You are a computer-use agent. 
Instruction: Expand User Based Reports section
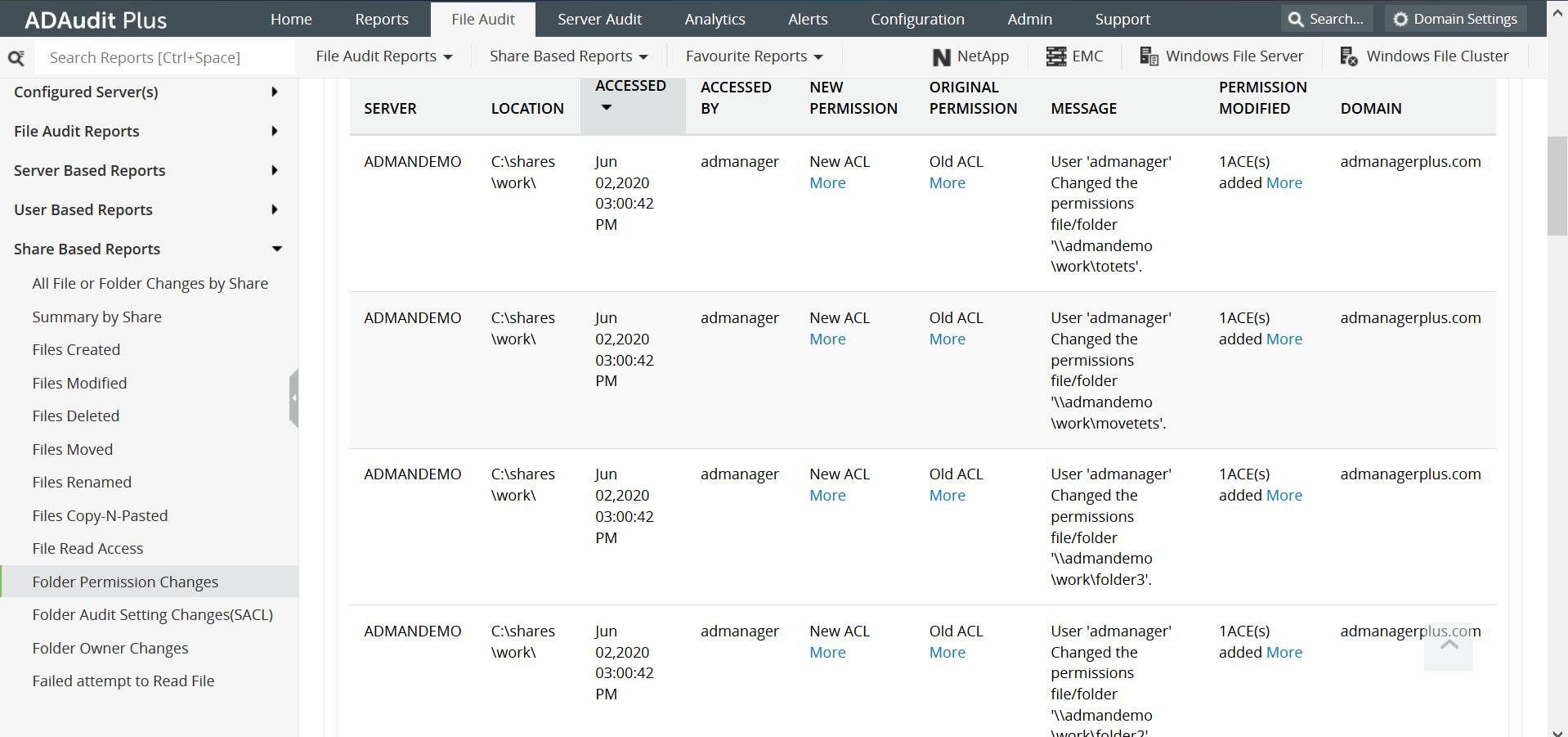click(x=274, y=209)
